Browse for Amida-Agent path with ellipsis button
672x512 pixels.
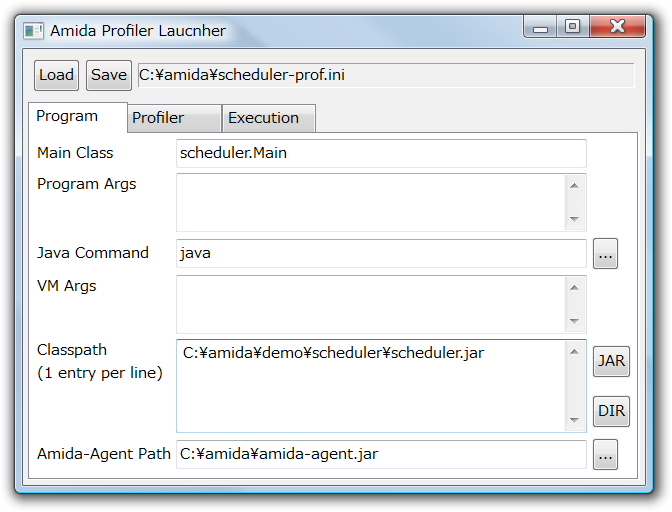[605, 455]
